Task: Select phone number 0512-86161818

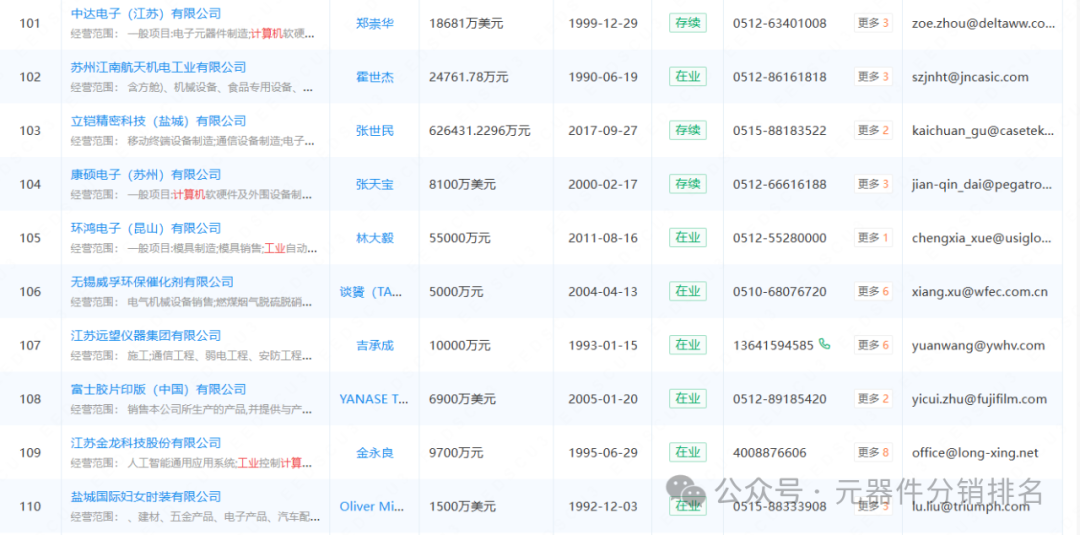Action: coord(780,77)
